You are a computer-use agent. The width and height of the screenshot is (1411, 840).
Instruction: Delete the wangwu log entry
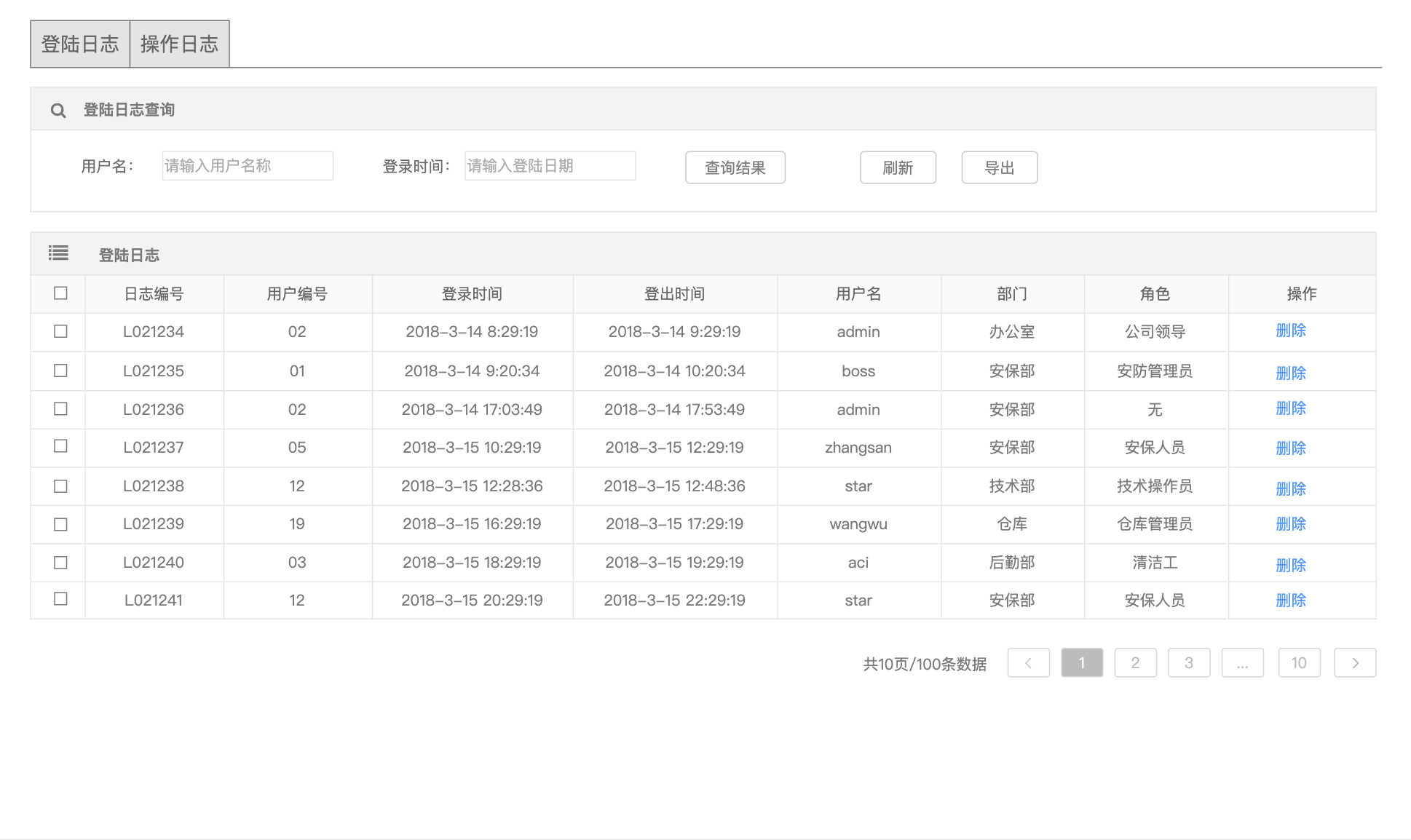1290,524
